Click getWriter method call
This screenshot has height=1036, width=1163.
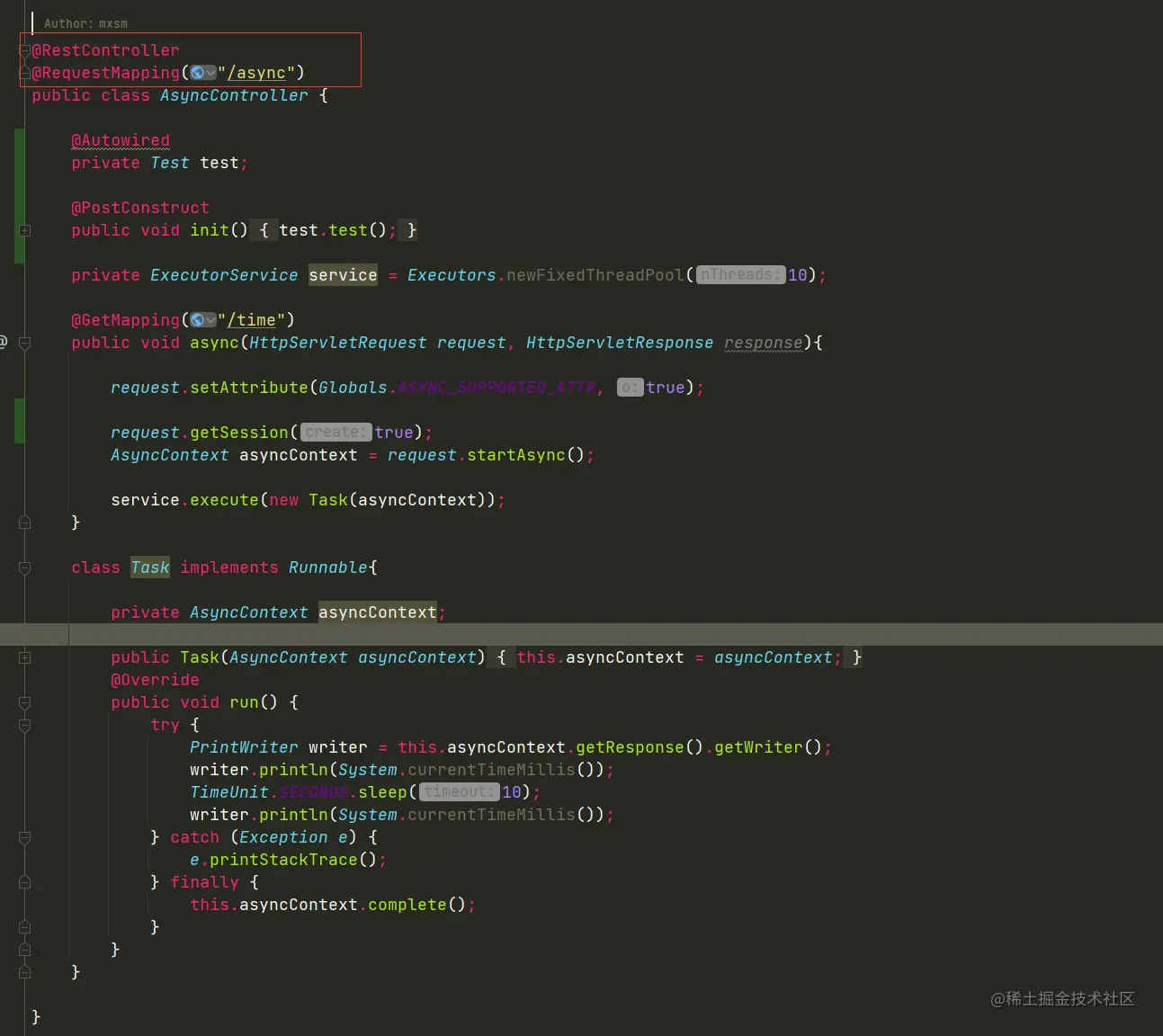758,747
